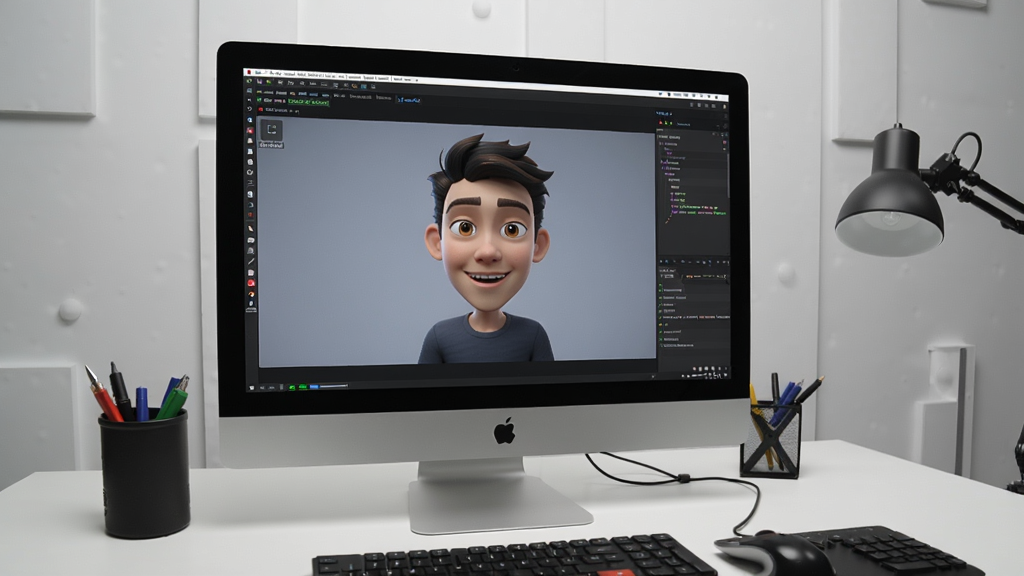Select the diagonal line tool in the left sidebar
The width and height of the screenshot is (1024, 576).
[x=251, y=261]
